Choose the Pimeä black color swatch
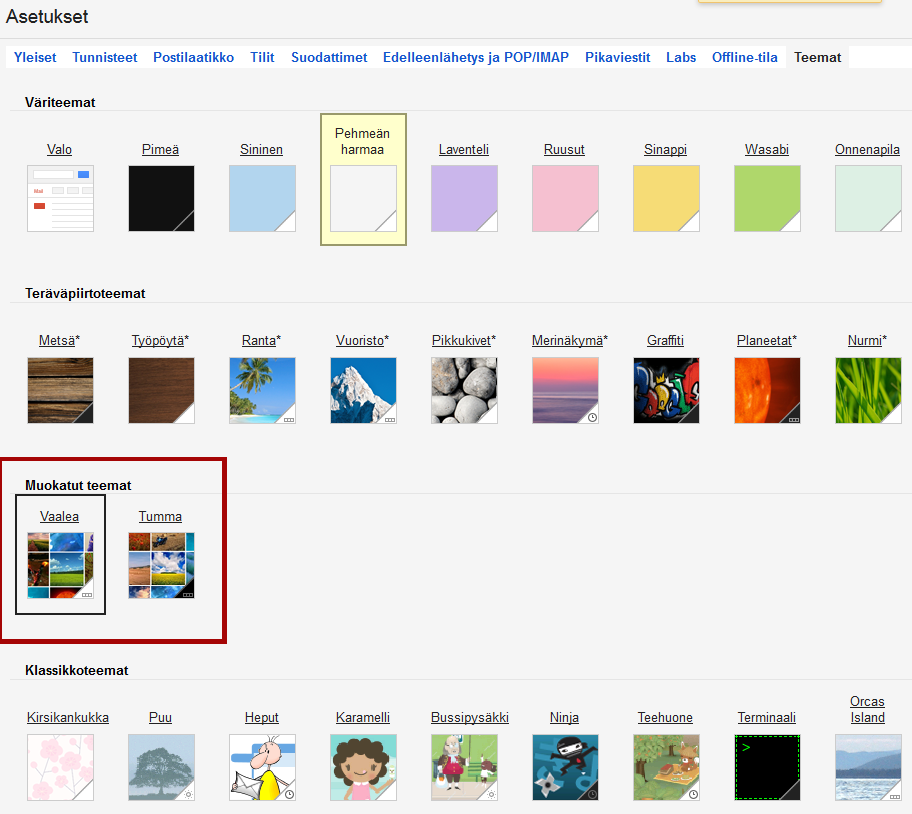The image size is (912, 814). 161,198
